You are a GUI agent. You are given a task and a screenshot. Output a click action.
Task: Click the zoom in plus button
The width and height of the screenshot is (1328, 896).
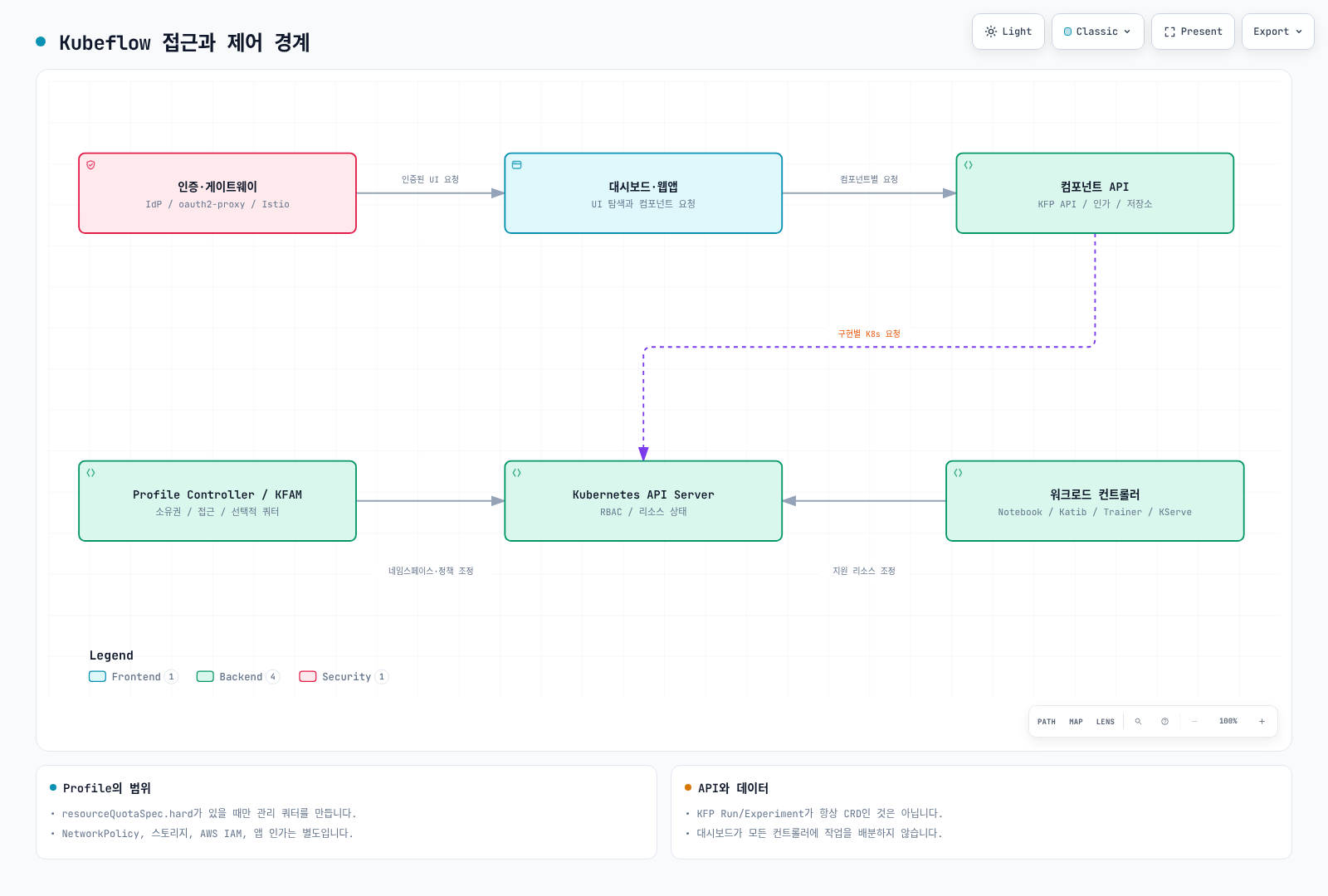tap(1262, 722)
